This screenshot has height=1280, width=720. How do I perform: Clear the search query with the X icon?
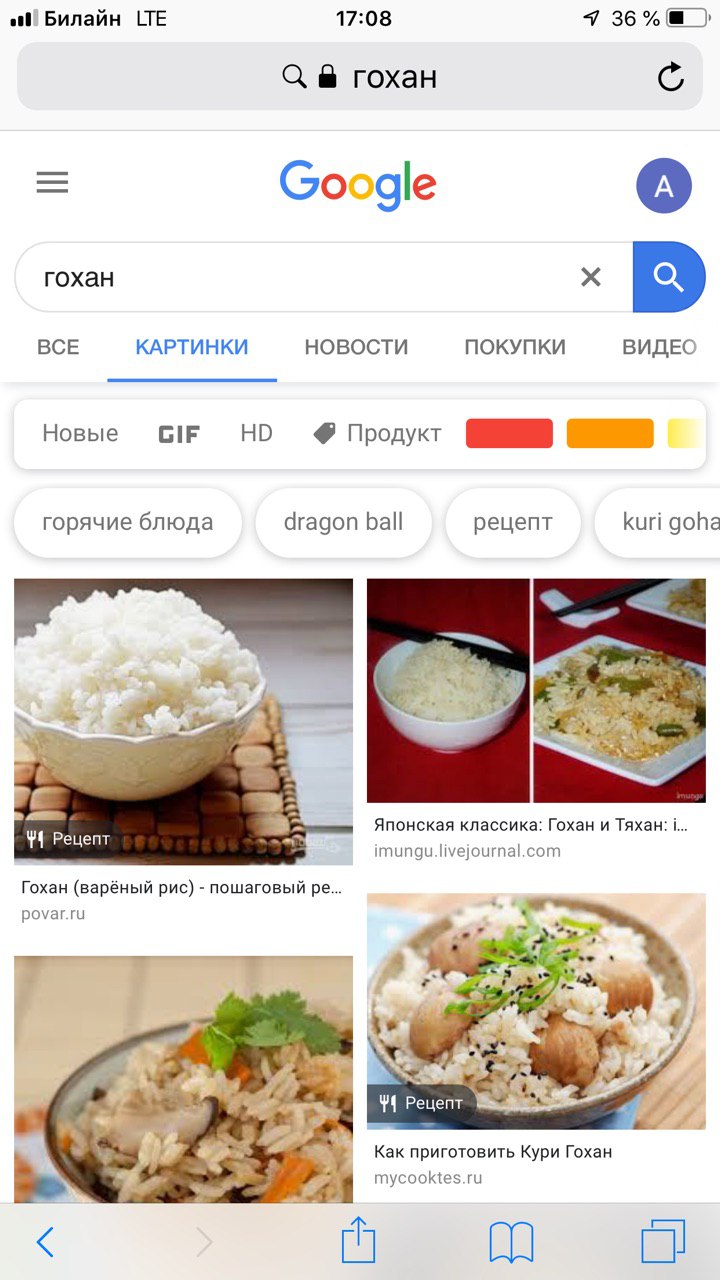tap(591, 277)
